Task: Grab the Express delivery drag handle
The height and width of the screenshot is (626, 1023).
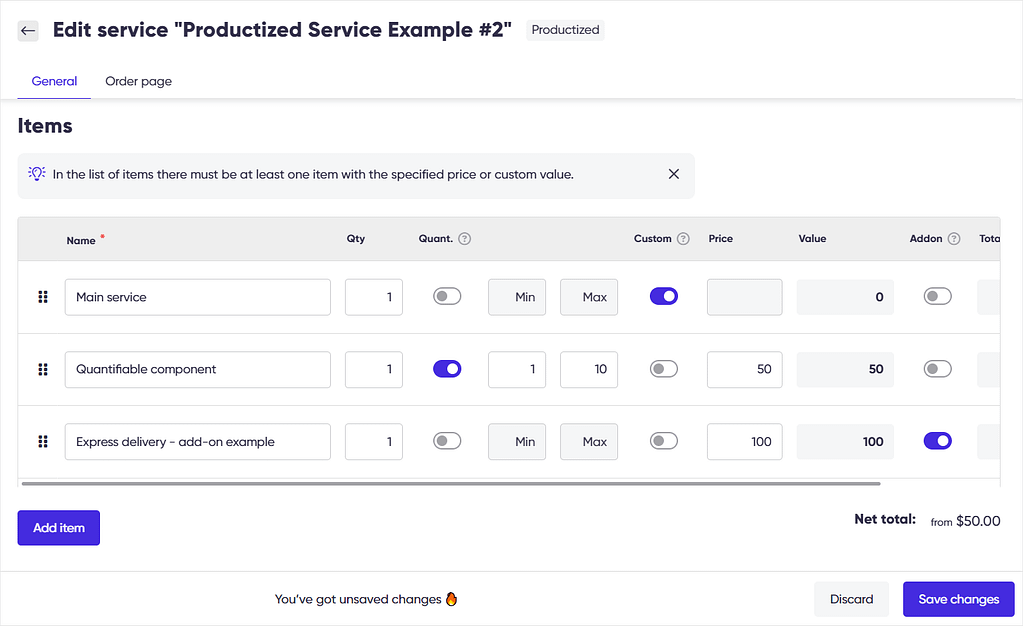Action: [43, 442]
